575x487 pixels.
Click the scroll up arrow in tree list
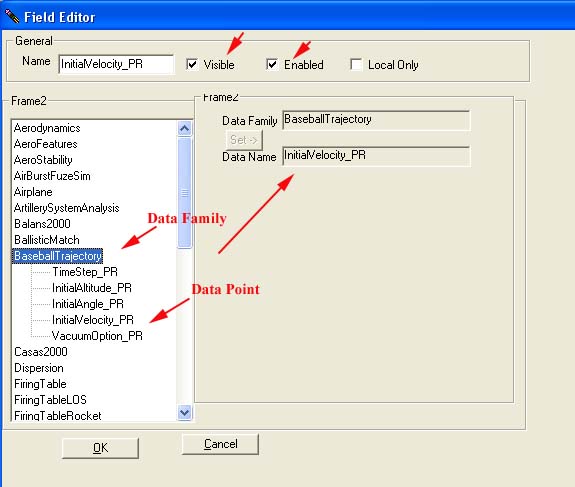(184, 128)
